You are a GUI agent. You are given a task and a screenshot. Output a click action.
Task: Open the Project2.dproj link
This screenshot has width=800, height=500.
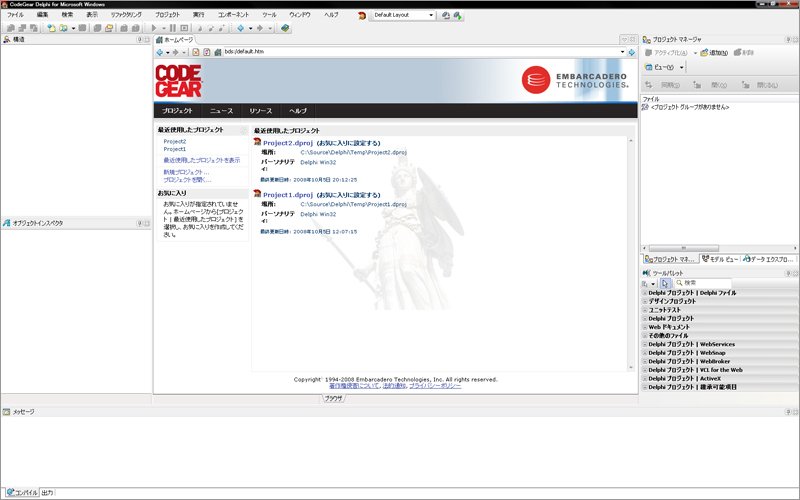pyautogui.click(x=288, y=143)
